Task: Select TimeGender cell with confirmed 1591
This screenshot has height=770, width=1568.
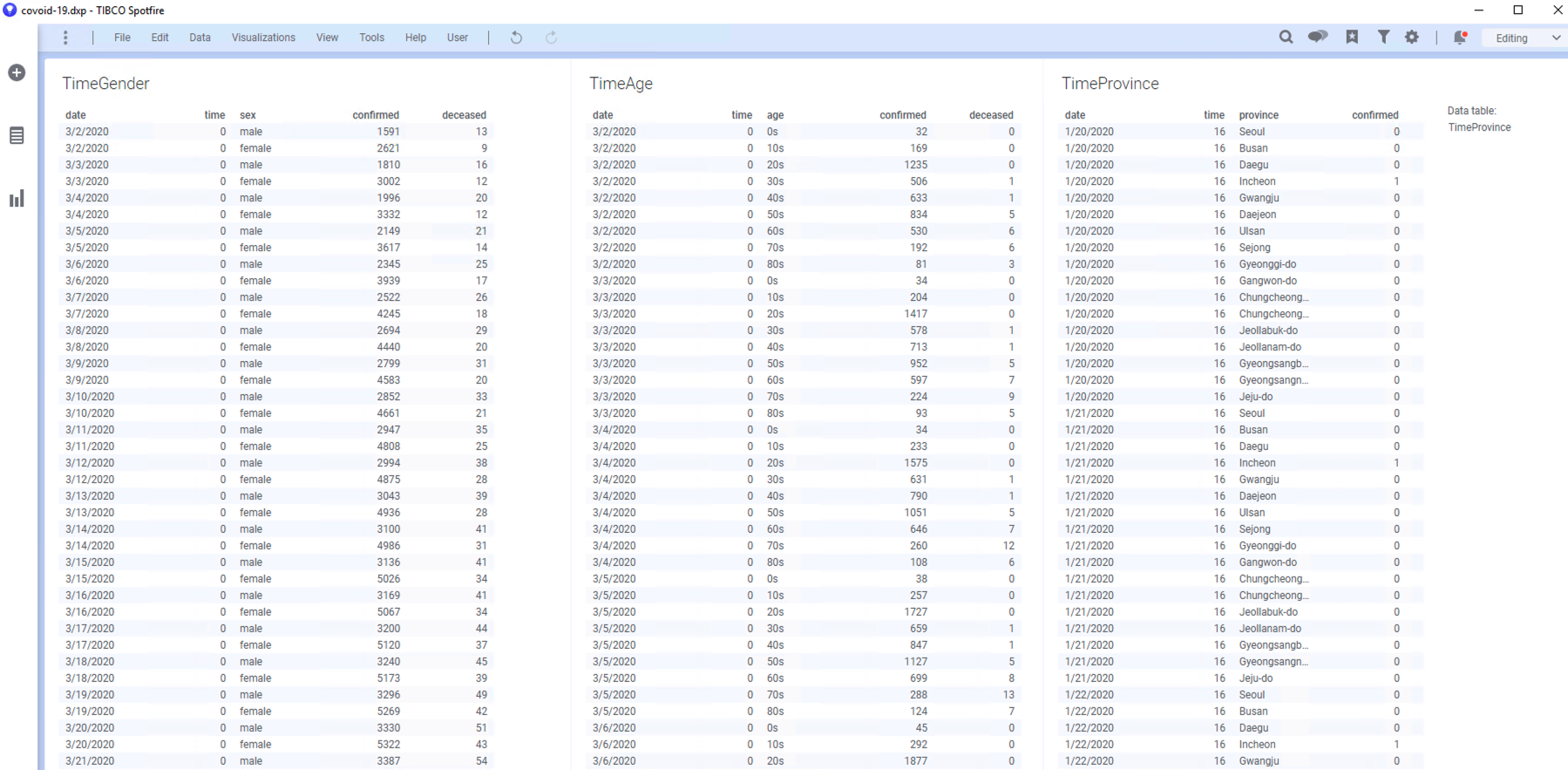Action: (388, 132)
